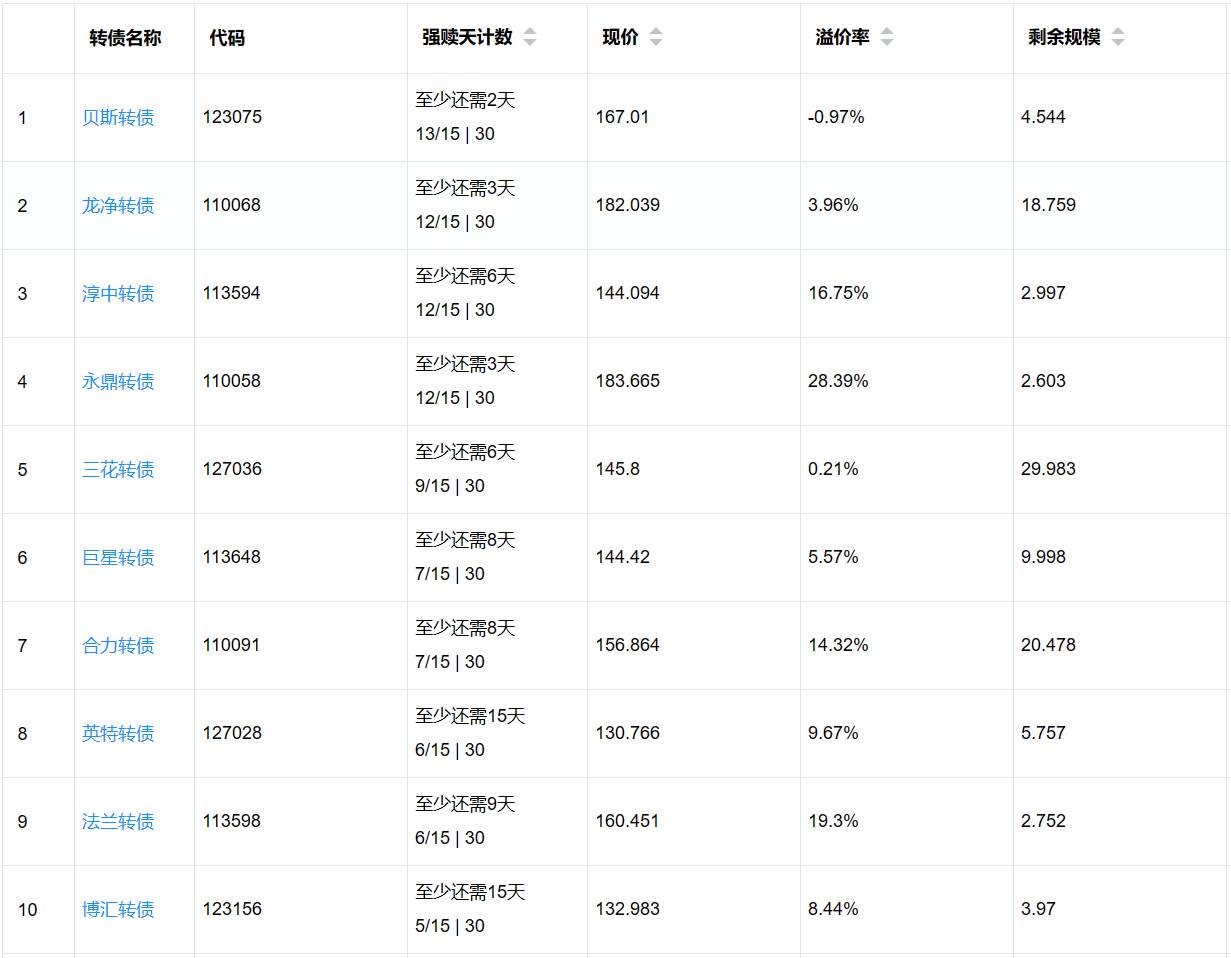Click bond code 123075 cell
This screenshot has width=1231, height=958.
coord(232,117)
